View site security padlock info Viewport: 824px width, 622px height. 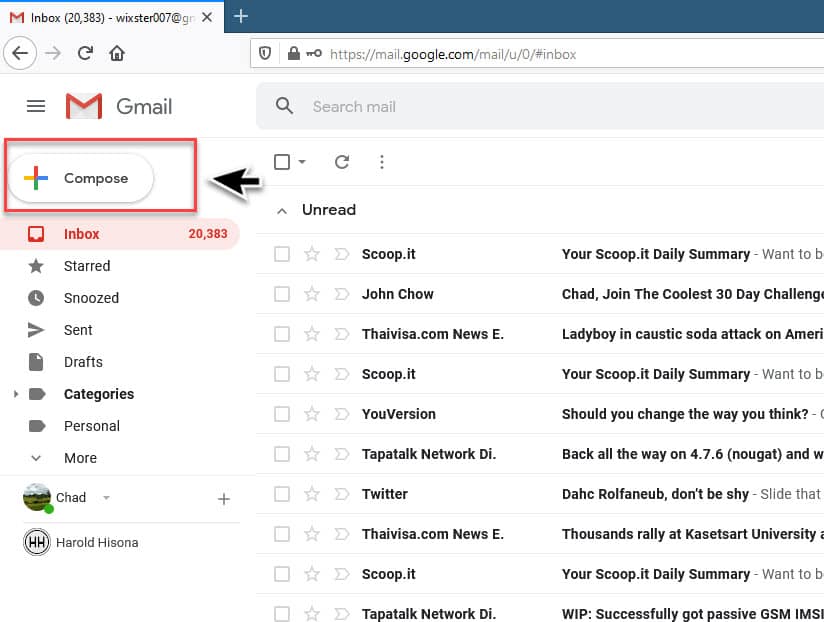point(293,53)
